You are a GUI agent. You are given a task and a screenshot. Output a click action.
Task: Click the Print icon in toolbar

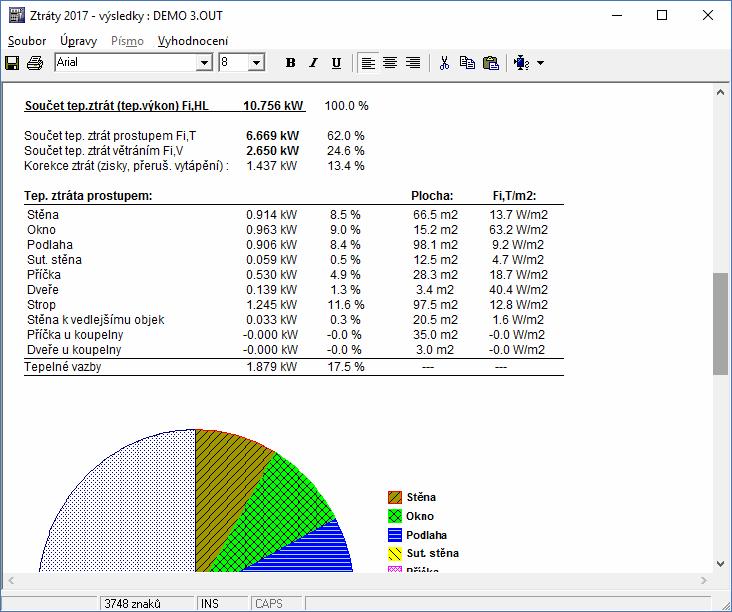35,63
